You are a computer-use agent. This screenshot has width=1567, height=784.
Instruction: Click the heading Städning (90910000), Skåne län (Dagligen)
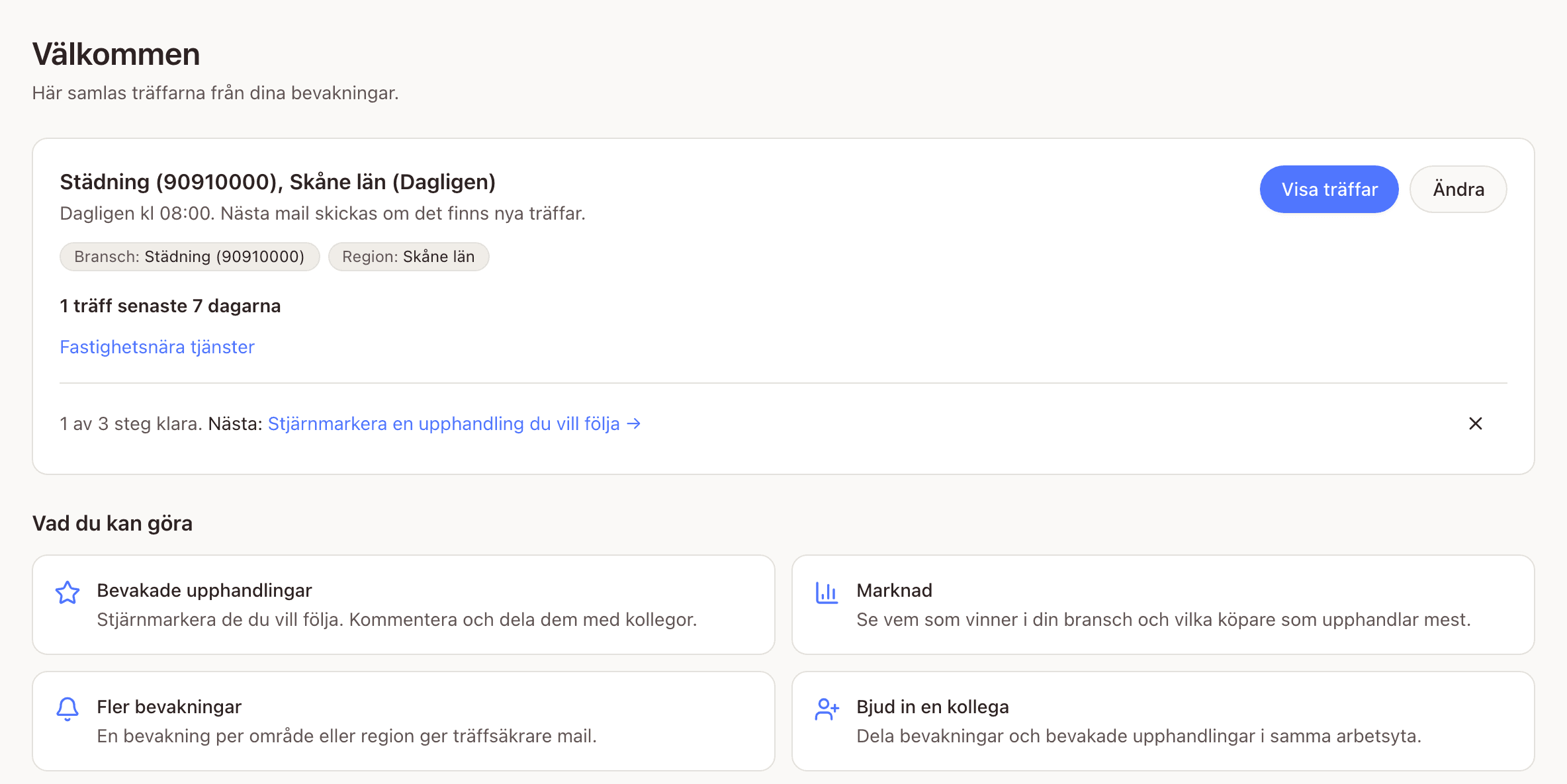click(278, 182)
